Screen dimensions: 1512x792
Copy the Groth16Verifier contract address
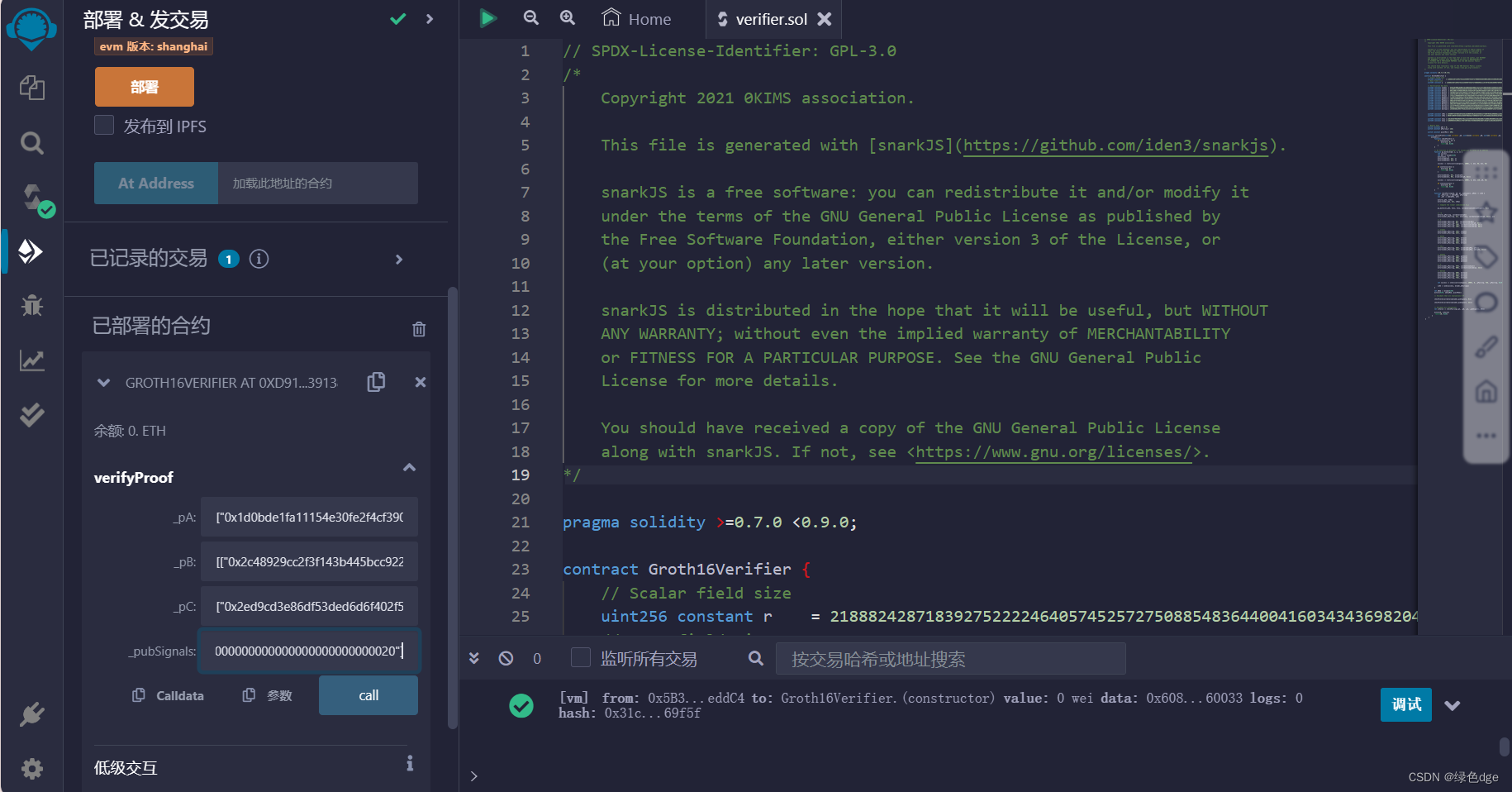(376, 382)
